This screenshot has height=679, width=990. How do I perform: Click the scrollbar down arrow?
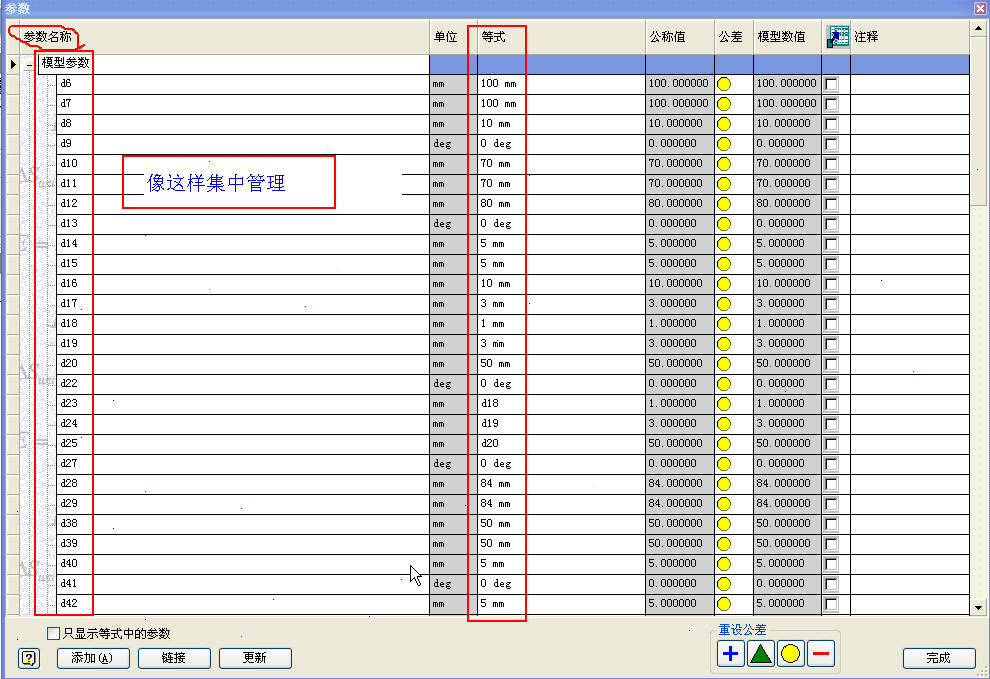pos(978,608)
